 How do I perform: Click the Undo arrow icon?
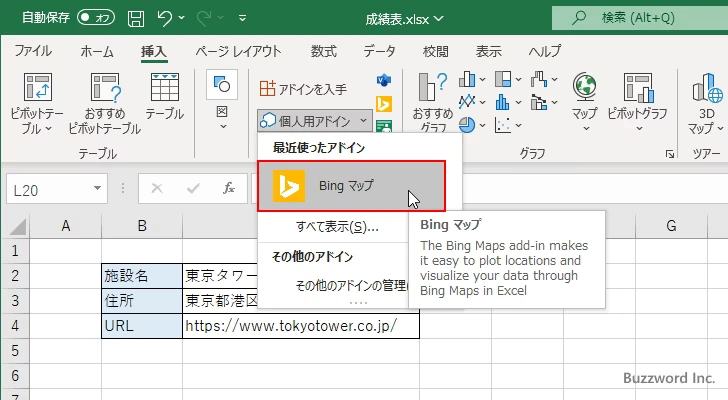164,18
